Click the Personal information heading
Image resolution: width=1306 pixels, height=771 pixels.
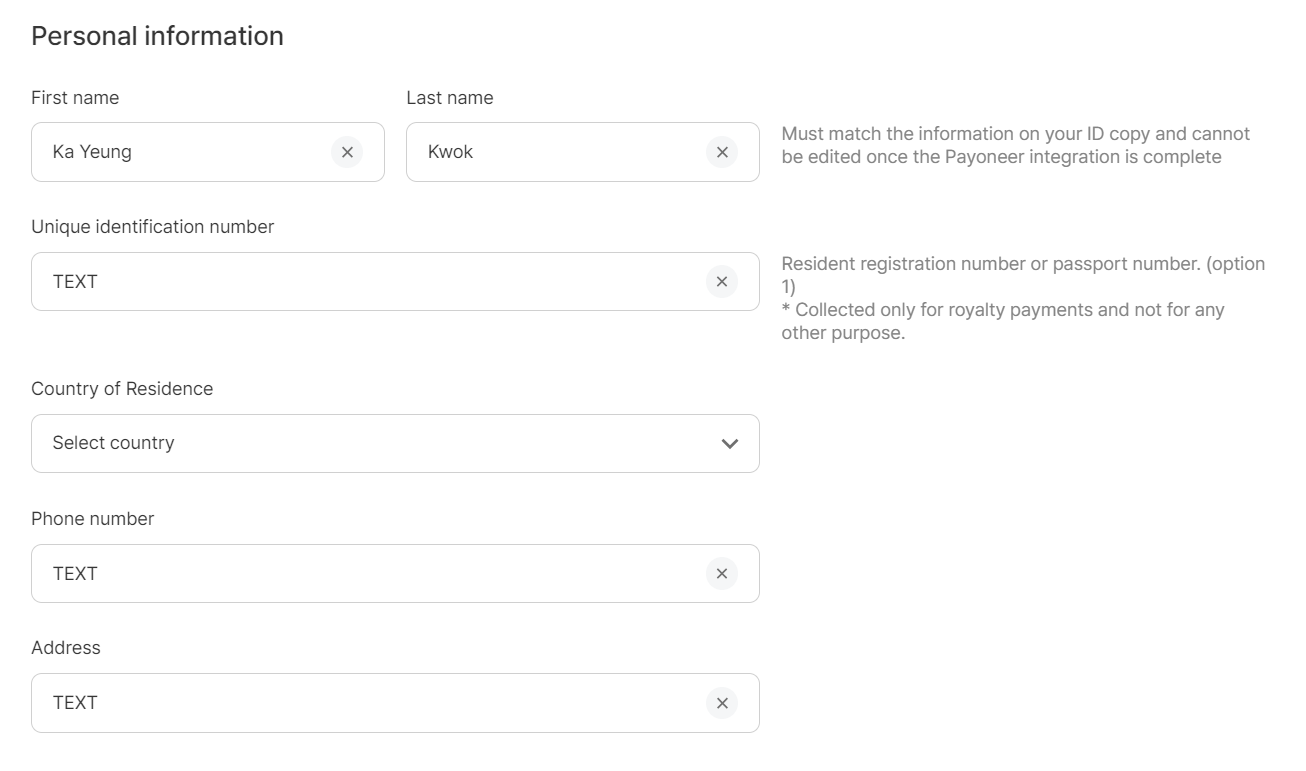click(157, 36)
